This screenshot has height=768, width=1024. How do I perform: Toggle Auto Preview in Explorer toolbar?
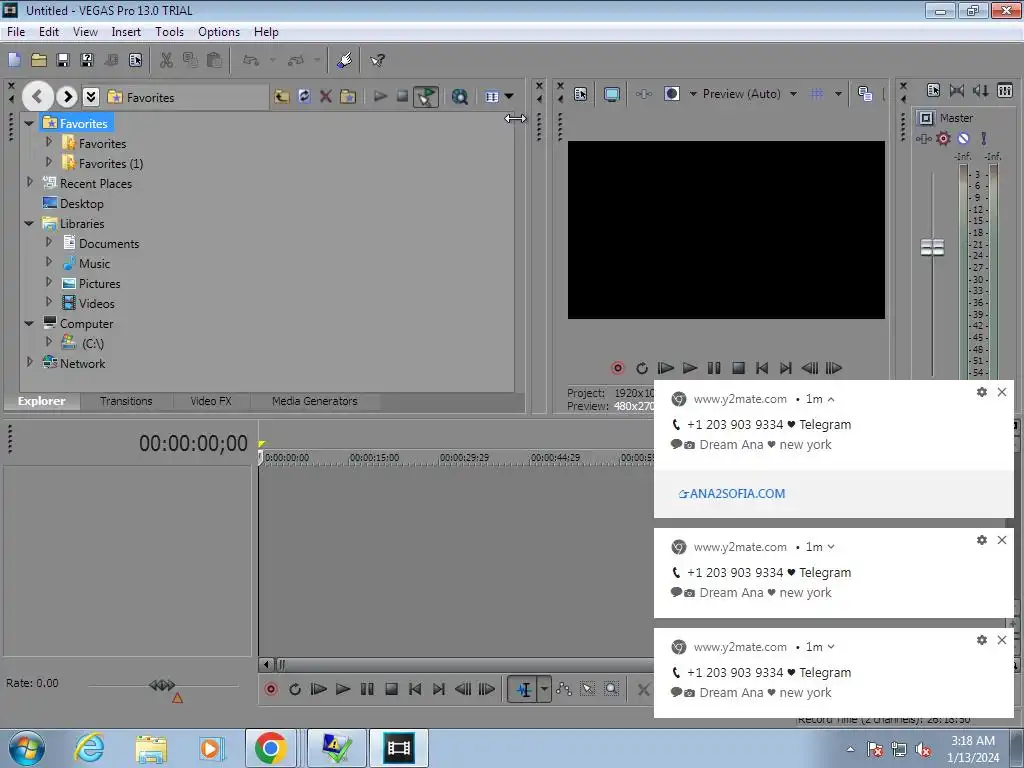click(x=426, y=97)
